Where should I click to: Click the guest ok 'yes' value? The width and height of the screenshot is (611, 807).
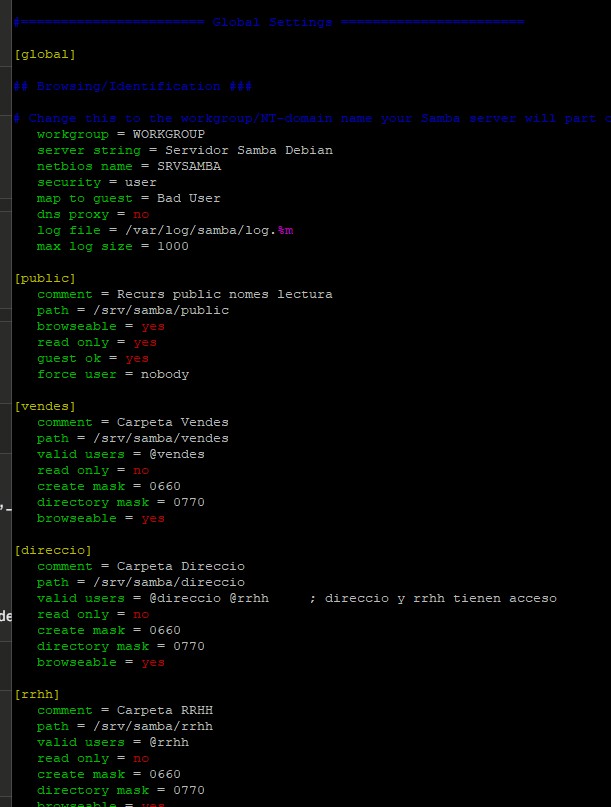click(137, 358)
